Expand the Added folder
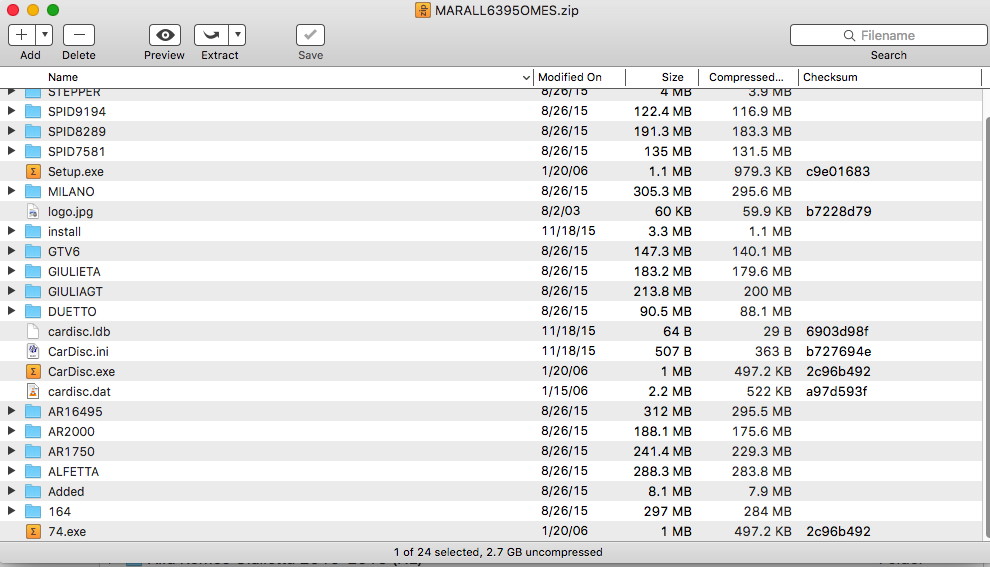 tap(11, 491)
